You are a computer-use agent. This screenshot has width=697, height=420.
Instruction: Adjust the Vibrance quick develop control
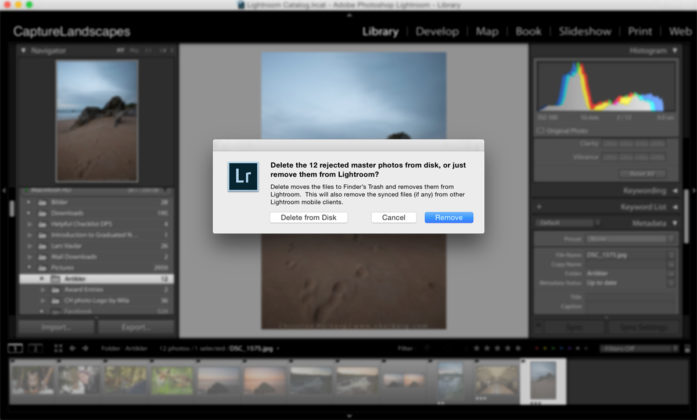[x=633, y=157]
